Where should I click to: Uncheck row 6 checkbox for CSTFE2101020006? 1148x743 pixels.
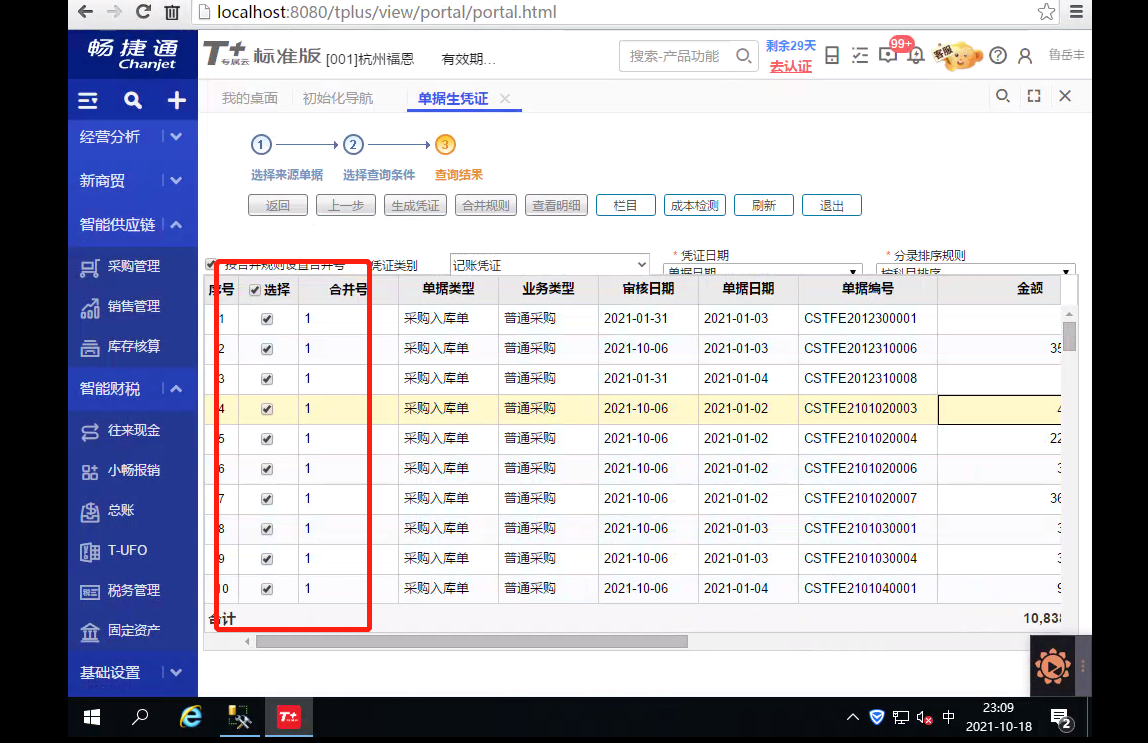pos(267,469)
